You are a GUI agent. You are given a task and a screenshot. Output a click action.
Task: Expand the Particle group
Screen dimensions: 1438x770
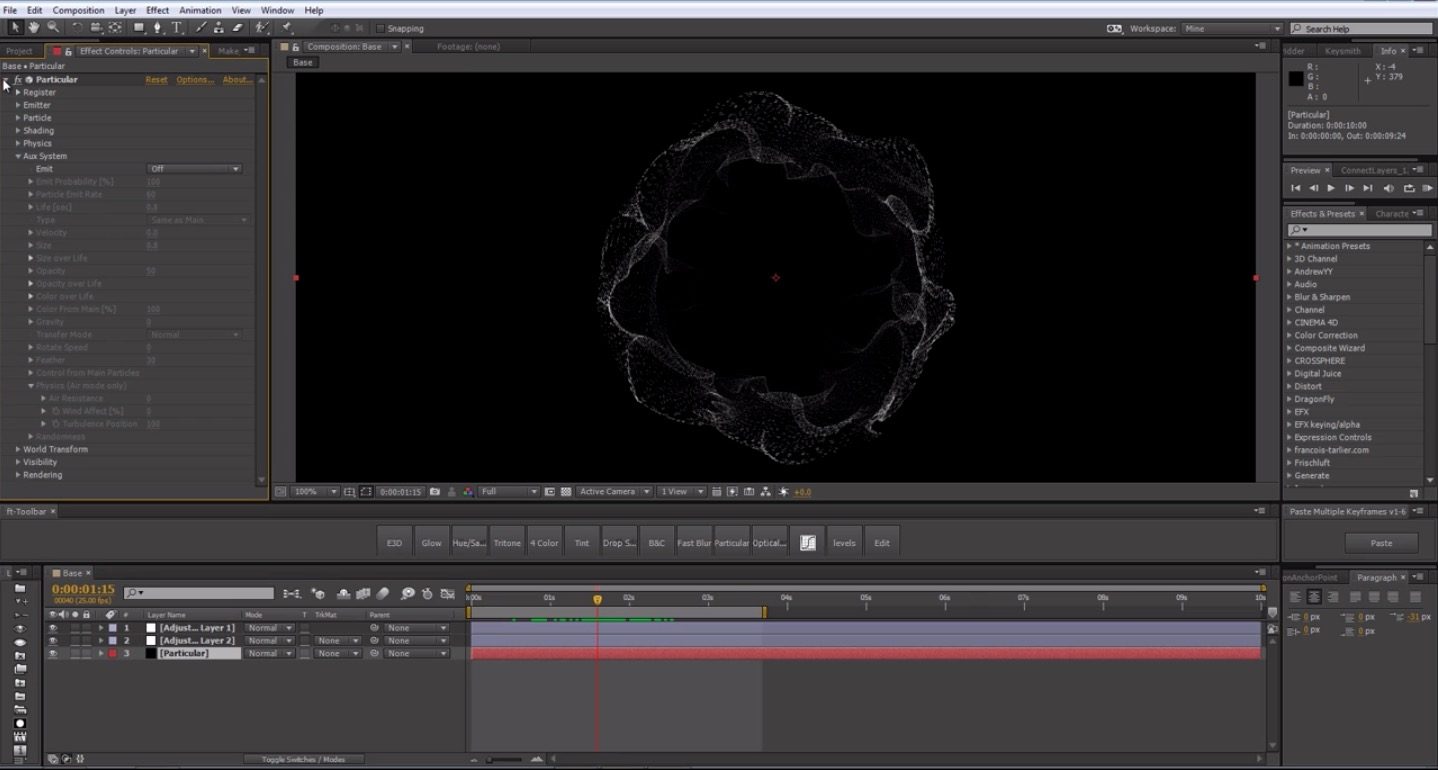(x=18, y=118)
